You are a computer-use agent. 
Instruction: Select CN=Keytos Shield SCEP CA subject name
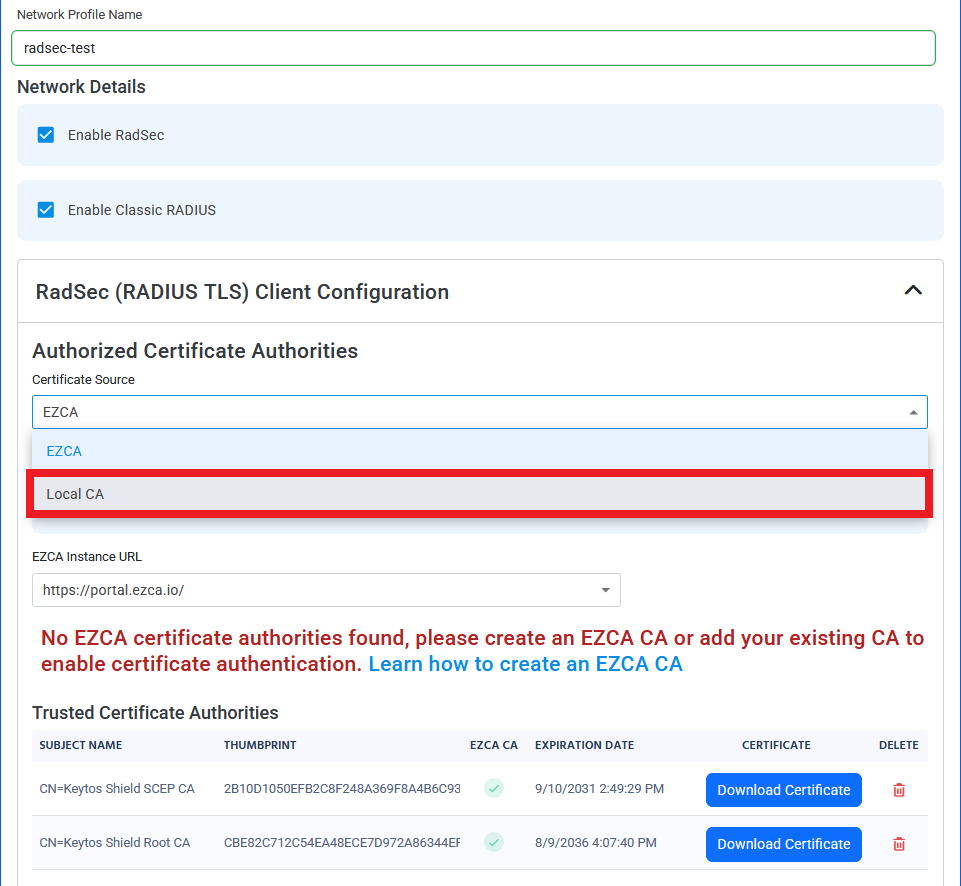(117, 789)
